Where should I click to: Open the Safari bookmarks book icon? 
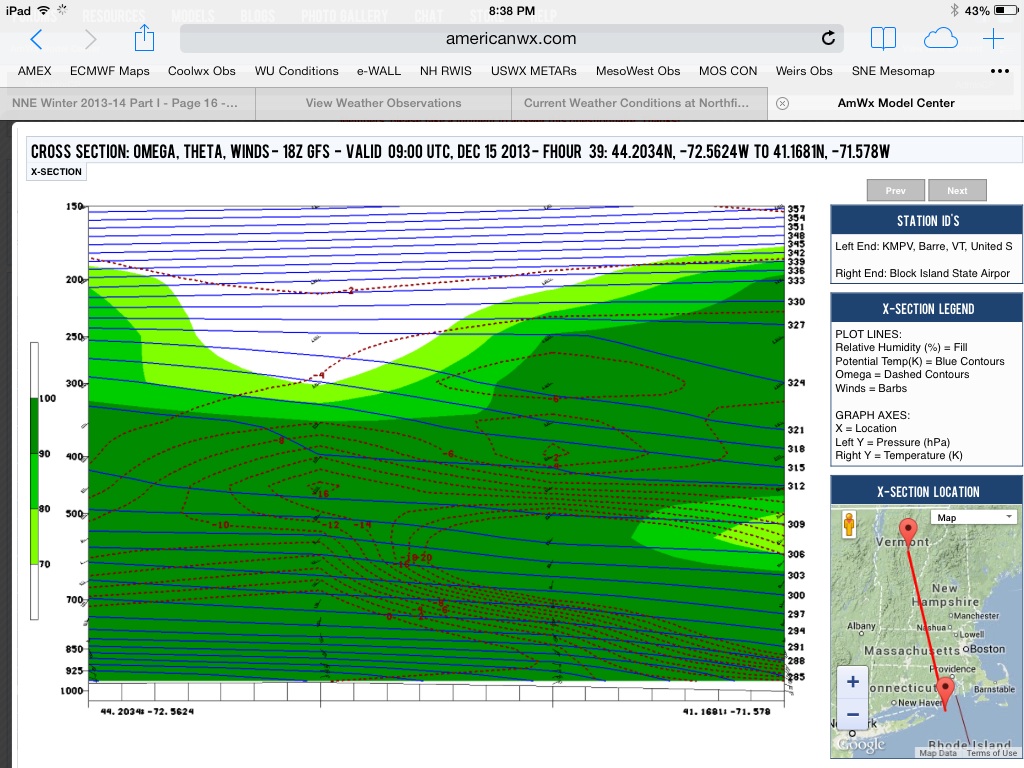[883, 39]
